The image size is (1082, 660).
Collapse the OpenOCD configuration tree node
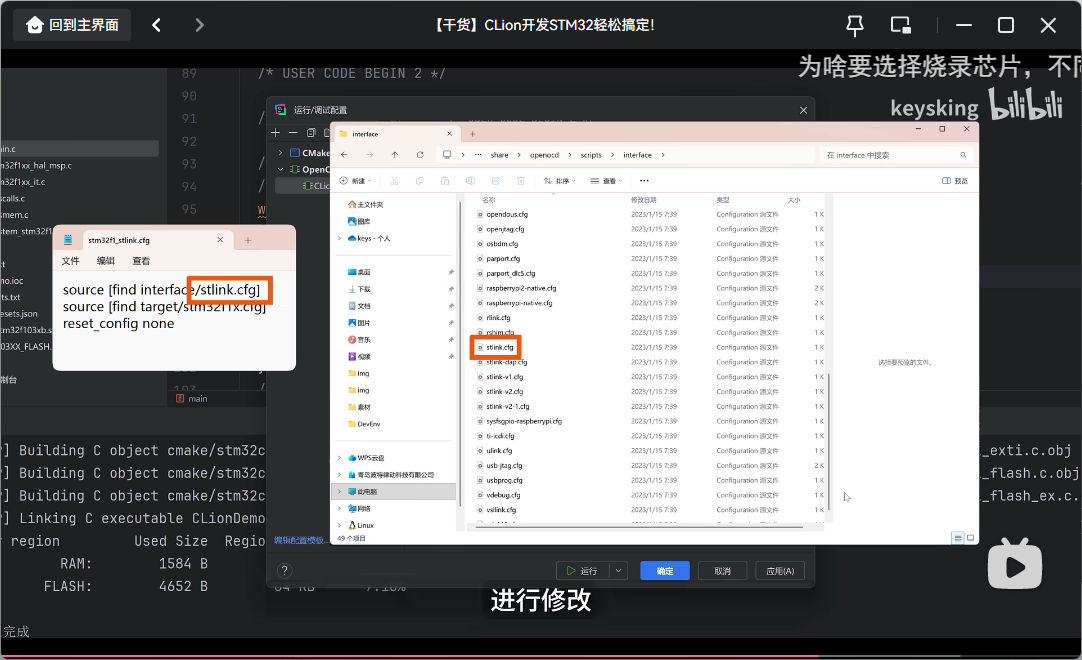[280, 169]
